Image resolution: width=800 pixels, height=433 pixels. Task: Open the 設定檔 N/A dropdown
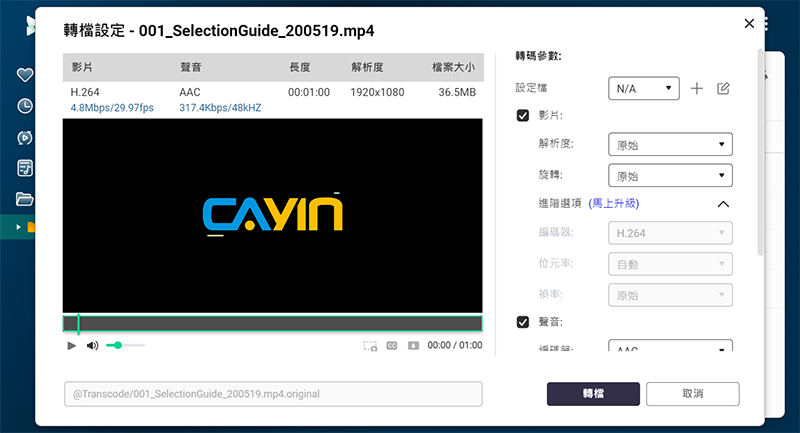[x=644, y=88]
